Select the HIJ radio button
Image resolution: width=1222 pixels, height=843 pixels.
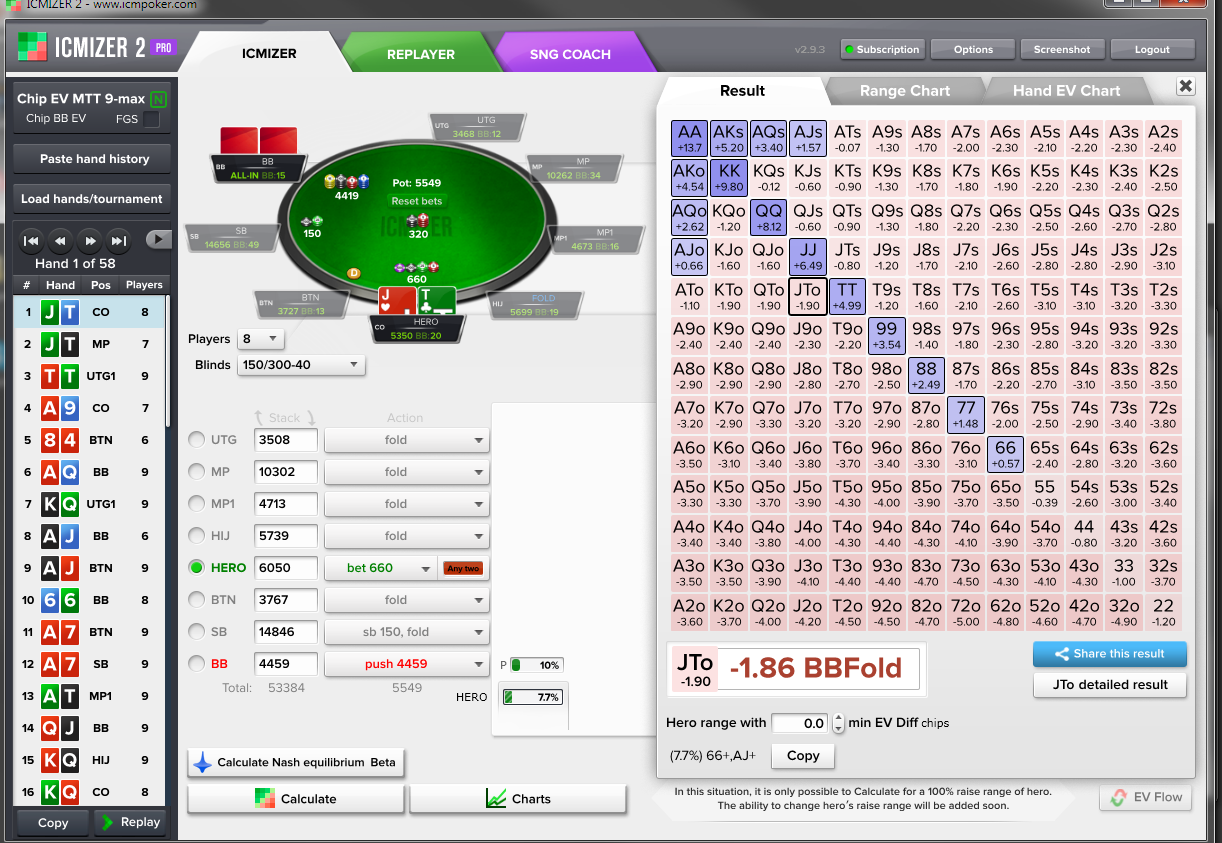click(x=197, y=536)
